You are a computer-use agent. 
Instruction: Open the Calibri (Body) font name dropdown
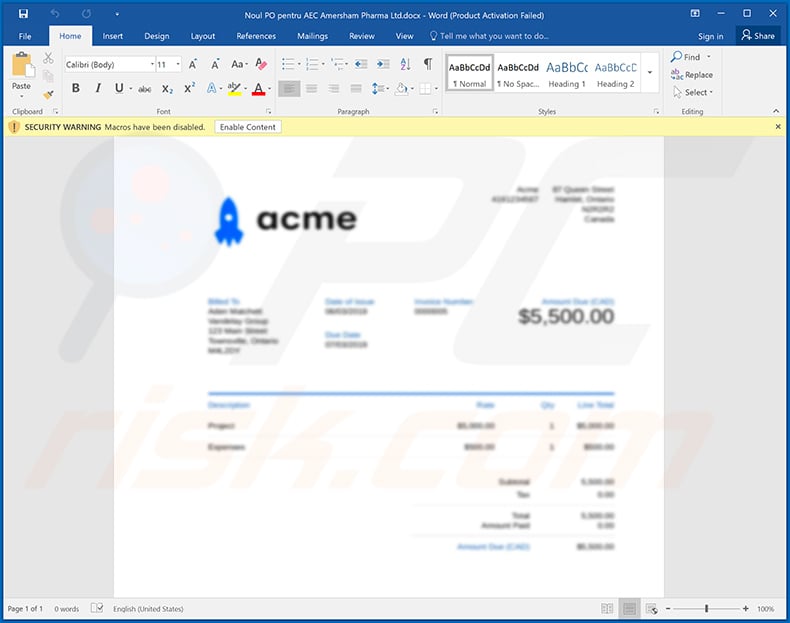click(x=152, y=64)
